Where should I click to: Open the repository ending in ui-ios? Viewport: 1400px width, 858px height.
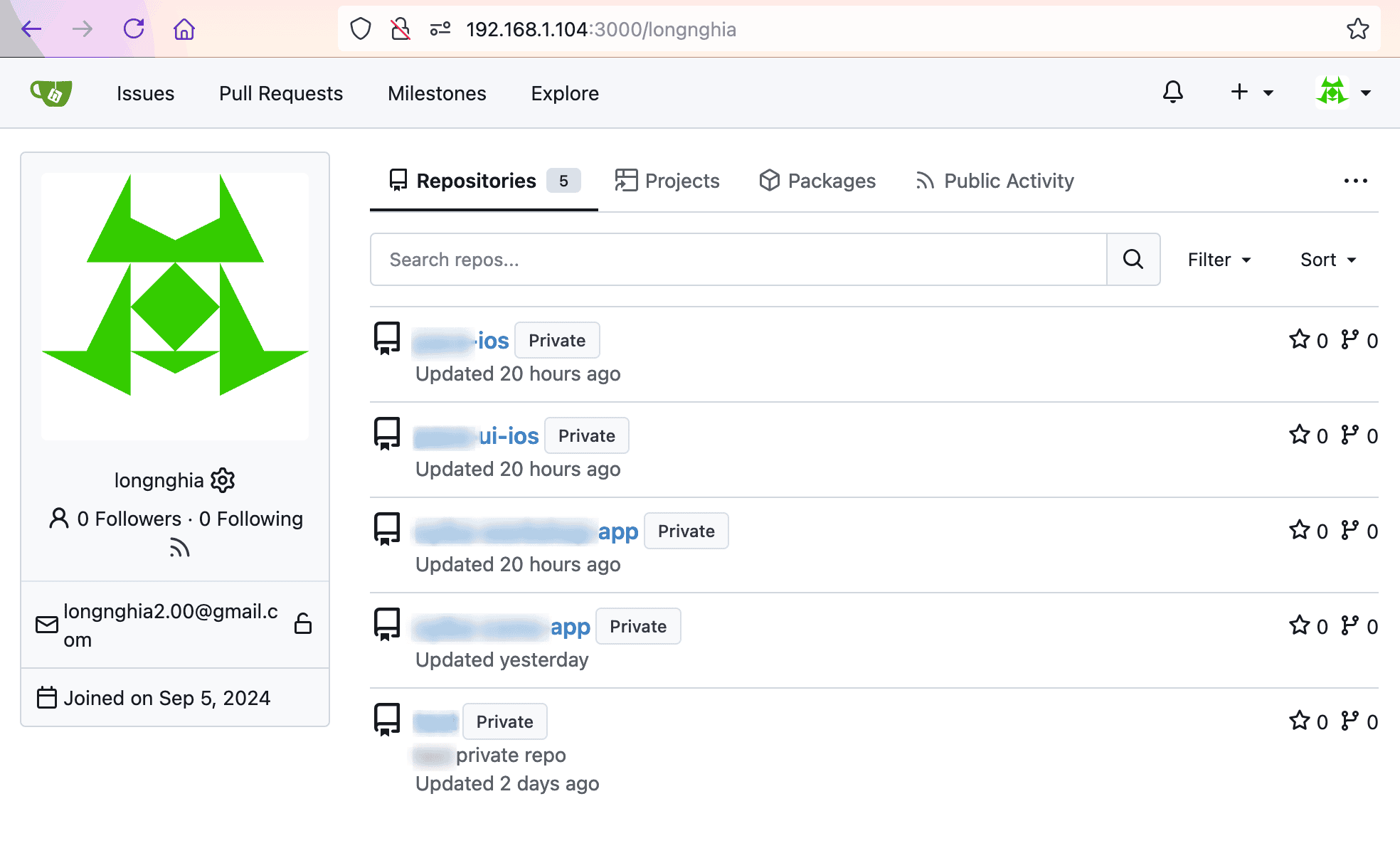click(476, 436)
